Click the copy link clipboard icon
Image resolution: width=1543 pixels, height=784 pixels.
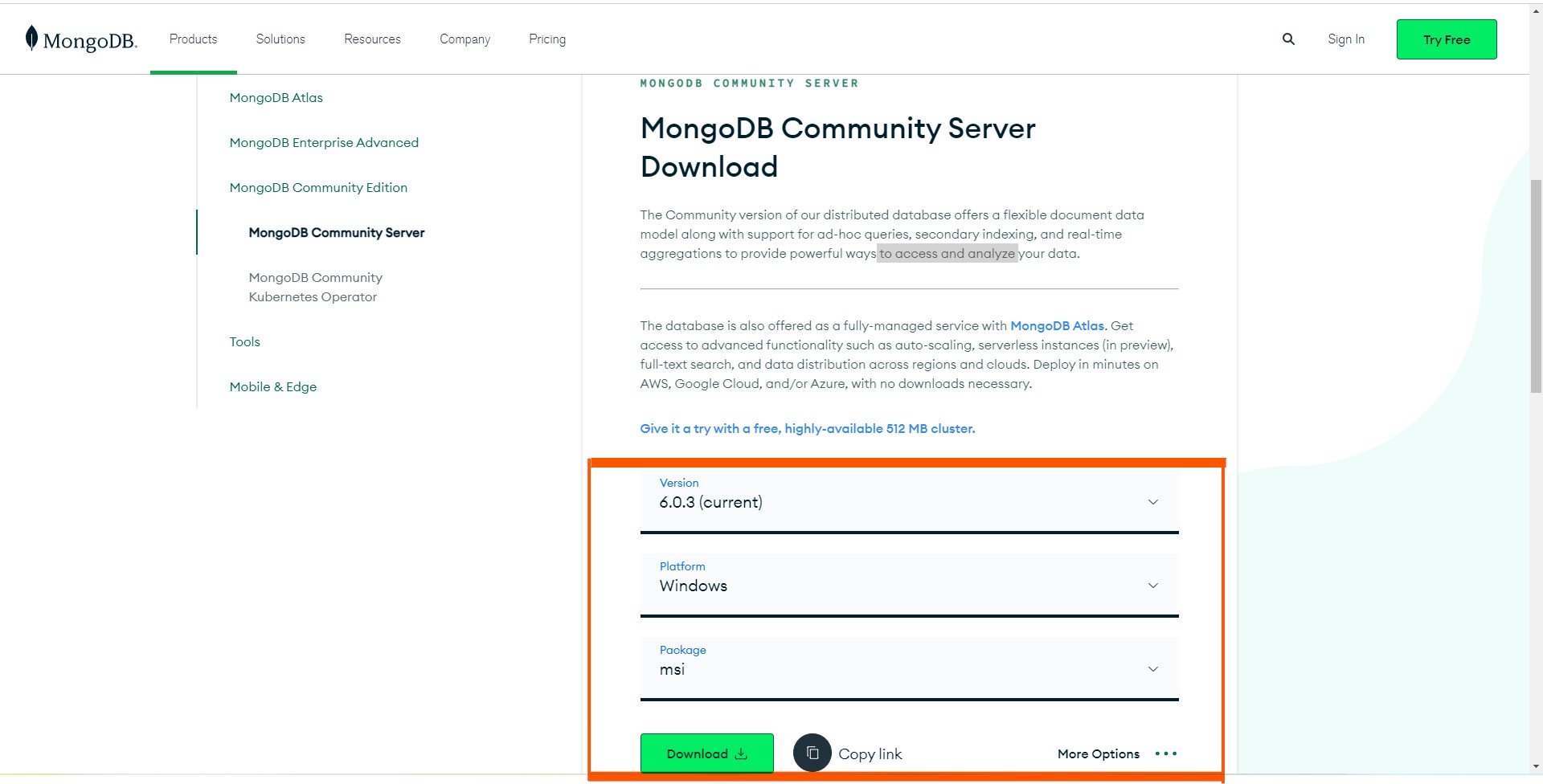pyautogui.click(x=812, y=753)
